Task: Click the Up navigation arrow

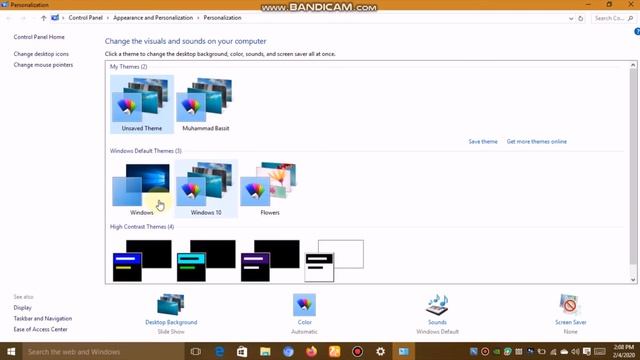Action: coord(44,18)
